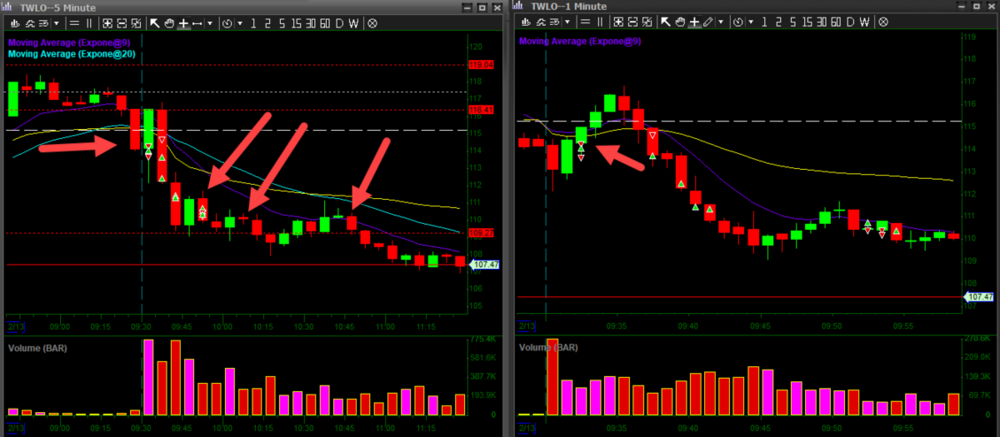Switch 5 Minute chart to Weekly (W) timeframe
Viewport: 1000px width, 437px height.
pos(355,22)
